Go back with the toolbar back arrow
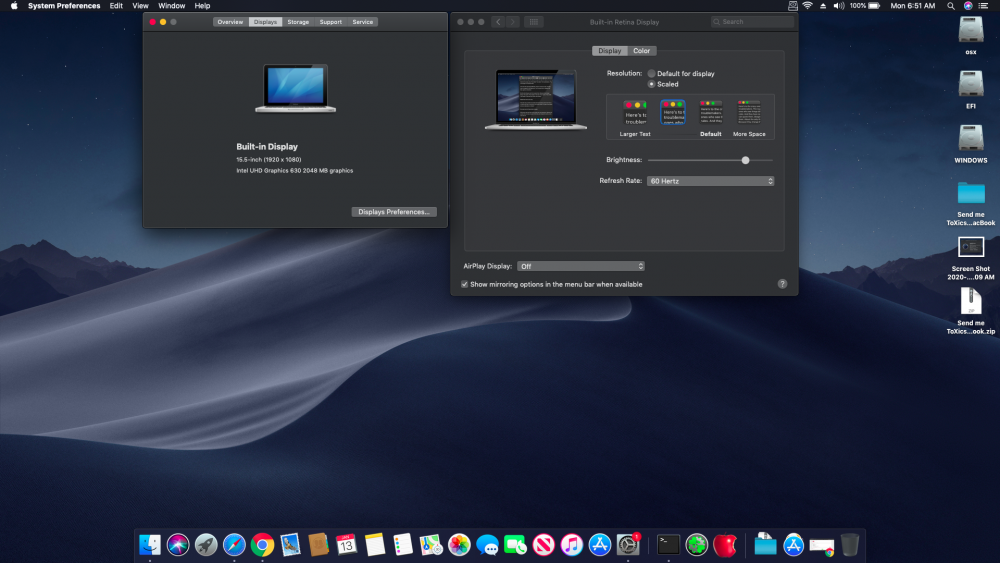Viewport: 1000px width, 563px height. pyautogui.click(x=498, y=21)
